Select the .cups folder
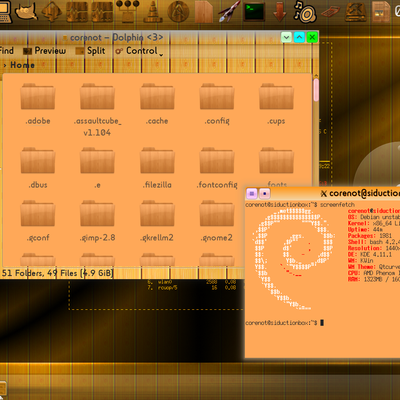The width and height of the screenshot is (400, 400). (x=276, y=104)
